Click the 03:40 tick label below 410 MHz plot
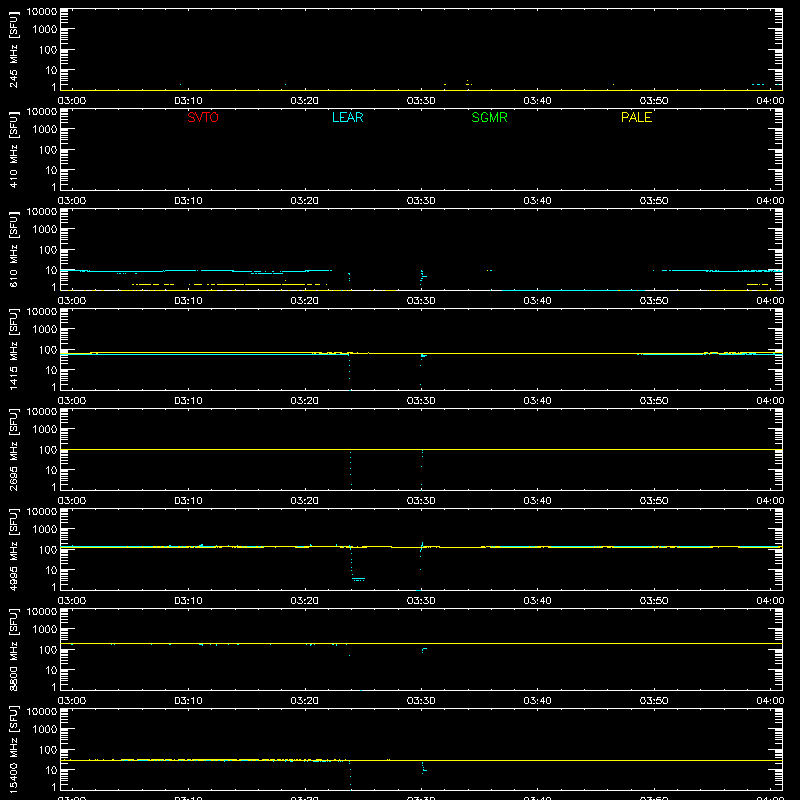Image resolution: width=800 pixels, height=800 pixels. pyautogui.click(x=537, y=201)
